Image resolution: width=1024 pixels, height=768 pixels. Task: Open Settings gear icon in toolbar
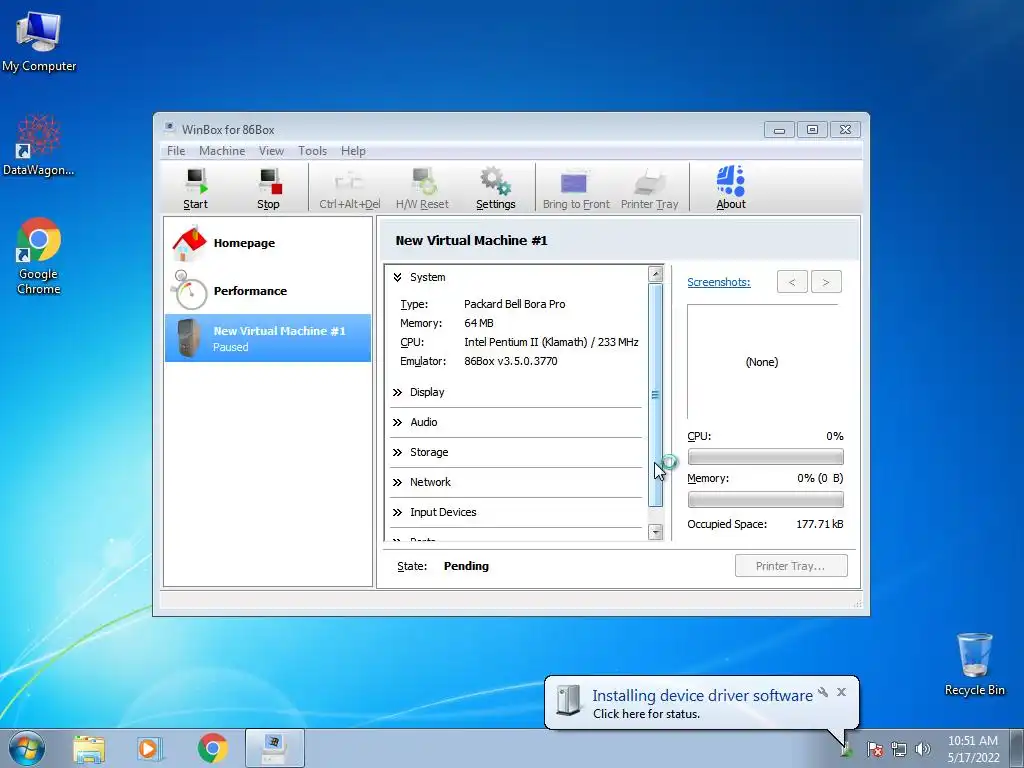[x=496, y=188]
